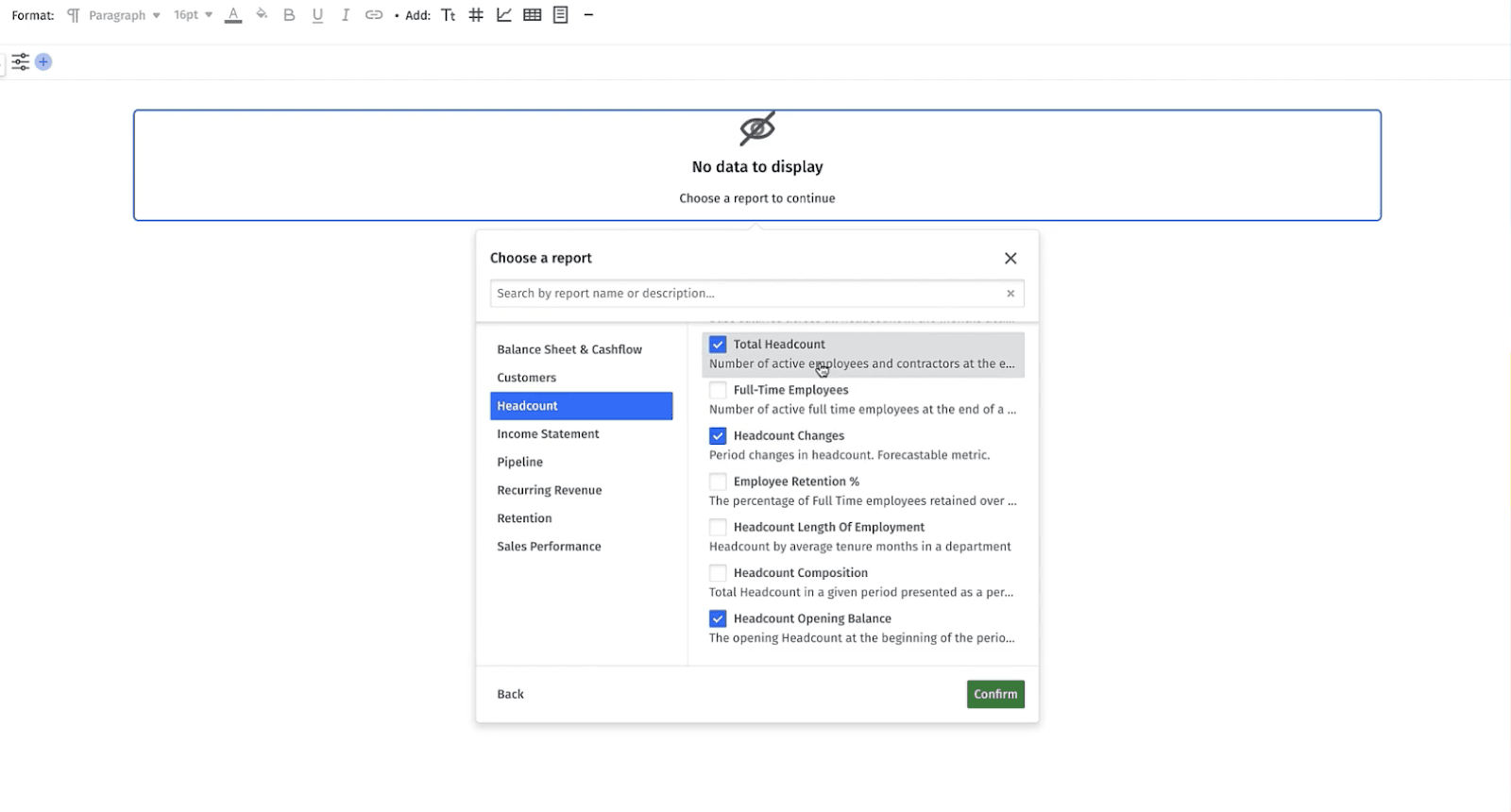Toggle bold formatting

click(289, 15)
